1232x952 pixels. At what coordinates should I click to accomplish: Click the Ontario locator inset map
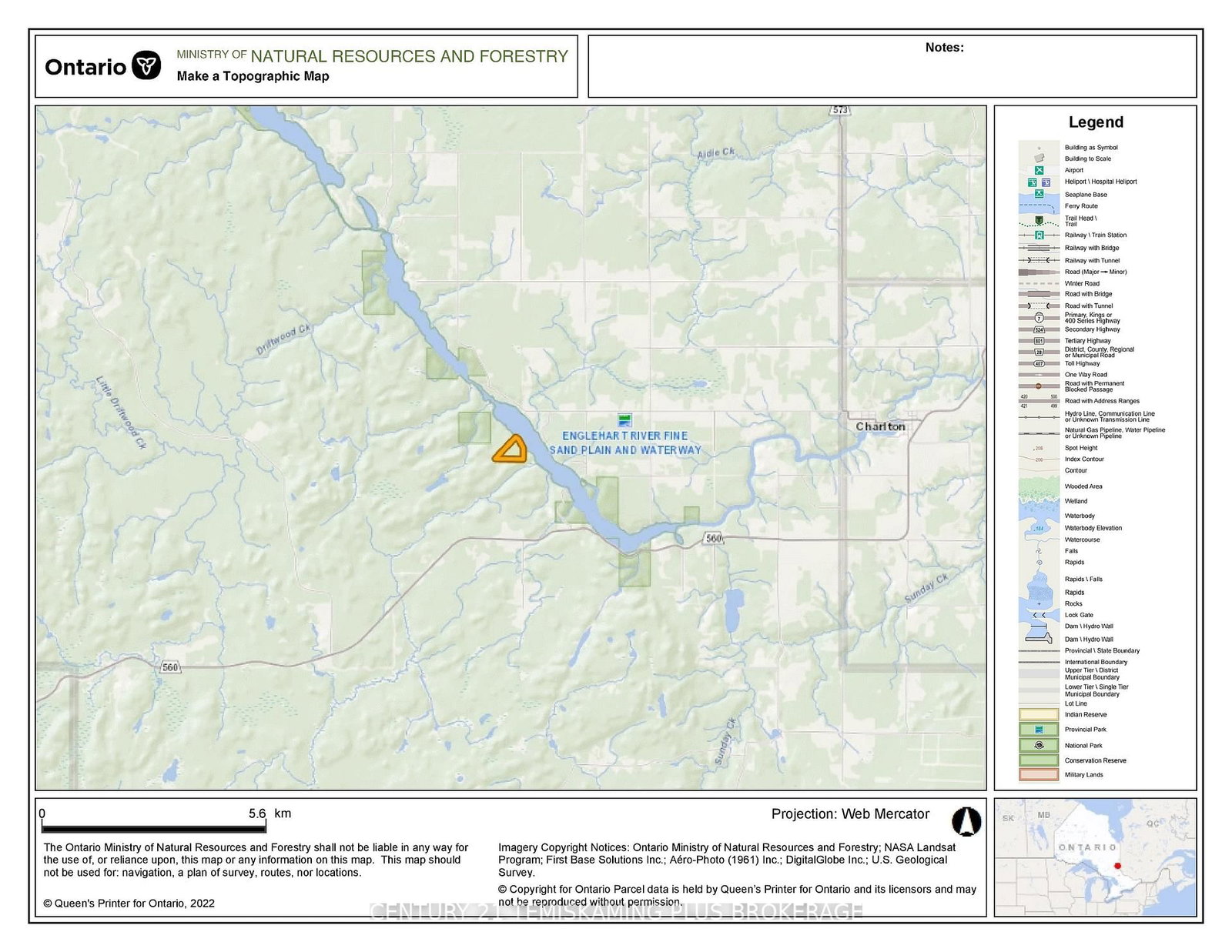[1095, 857]
